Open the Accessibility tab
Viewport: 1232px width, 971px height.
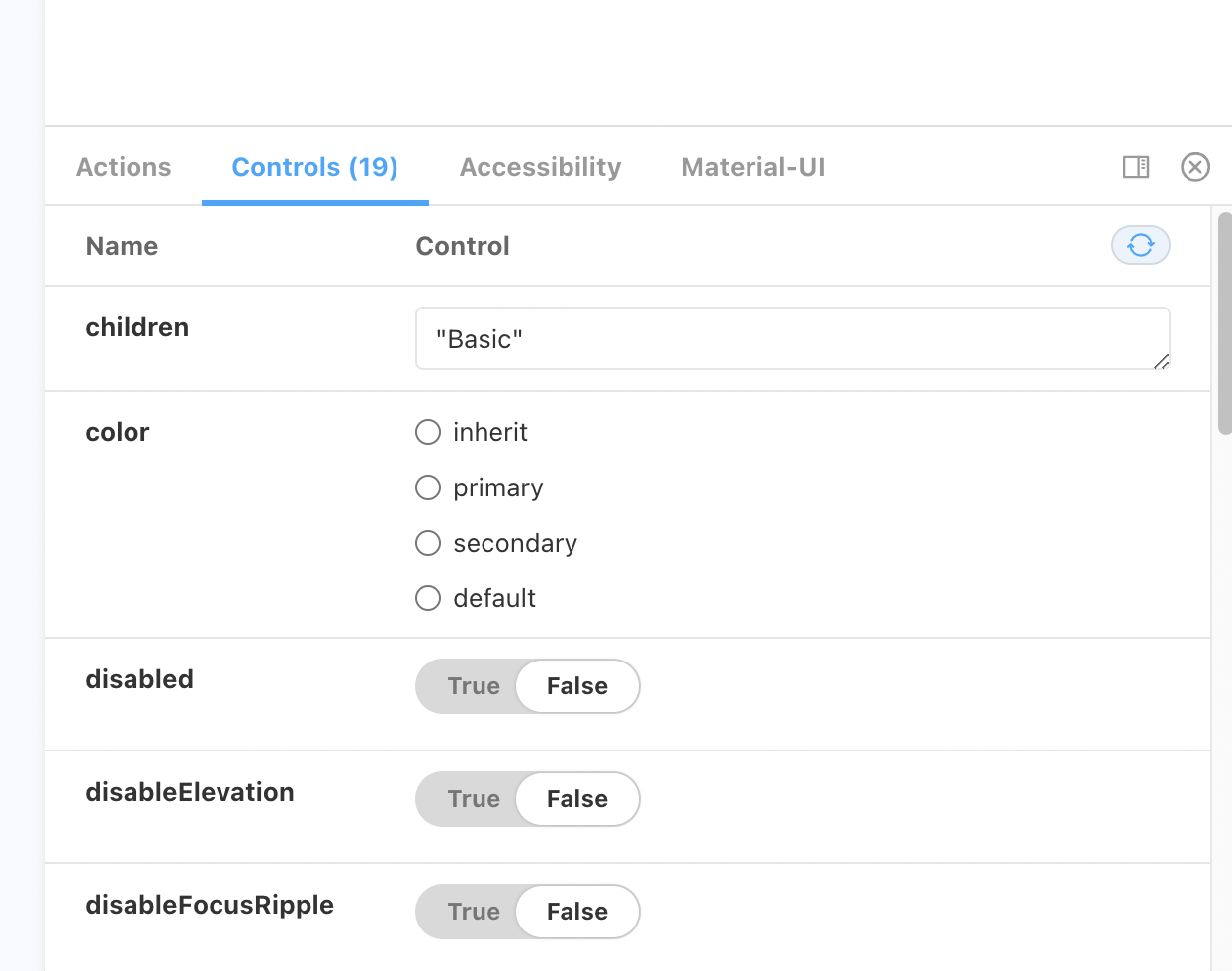(540, 167)
